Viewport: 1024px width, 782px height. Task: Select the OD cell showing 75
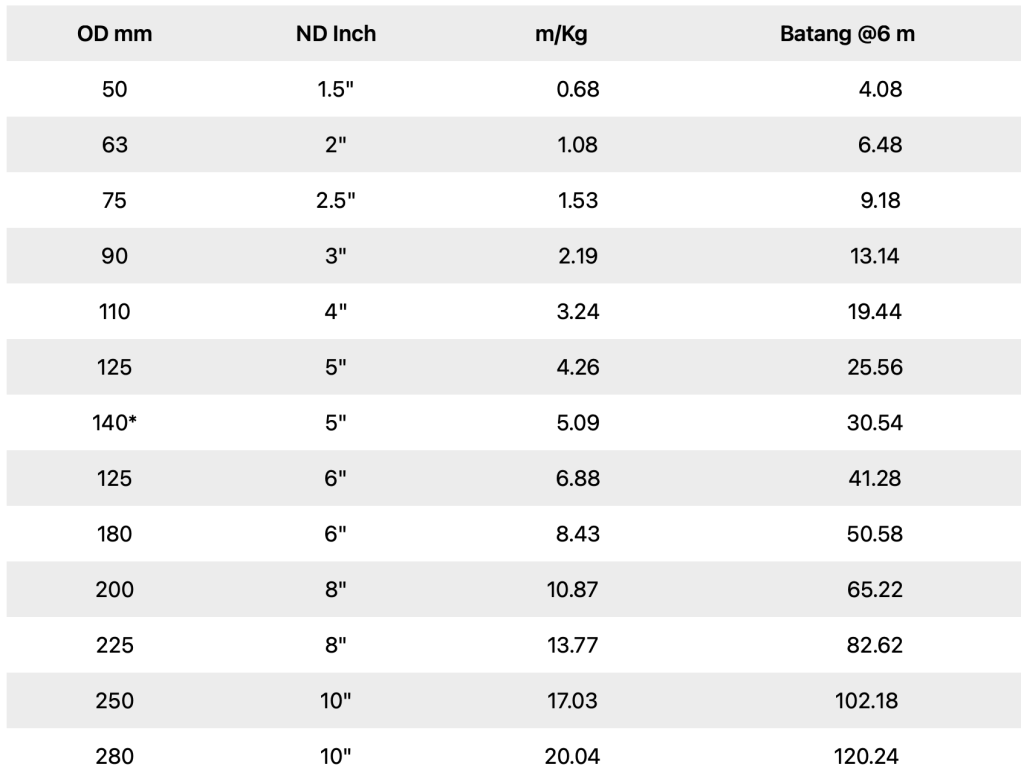[115, 201]
